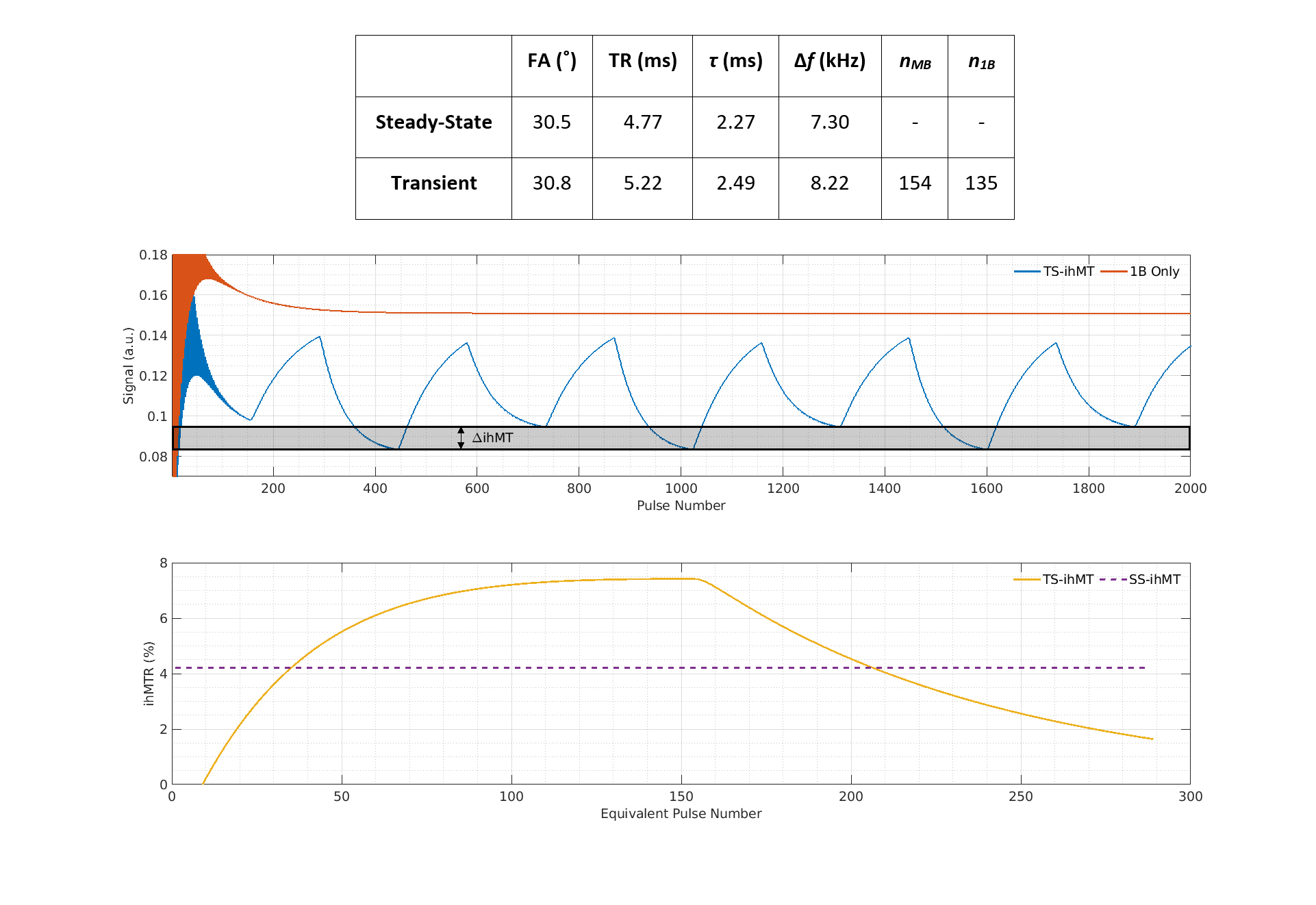Click the Steady-State FA value 30.5

552,123
